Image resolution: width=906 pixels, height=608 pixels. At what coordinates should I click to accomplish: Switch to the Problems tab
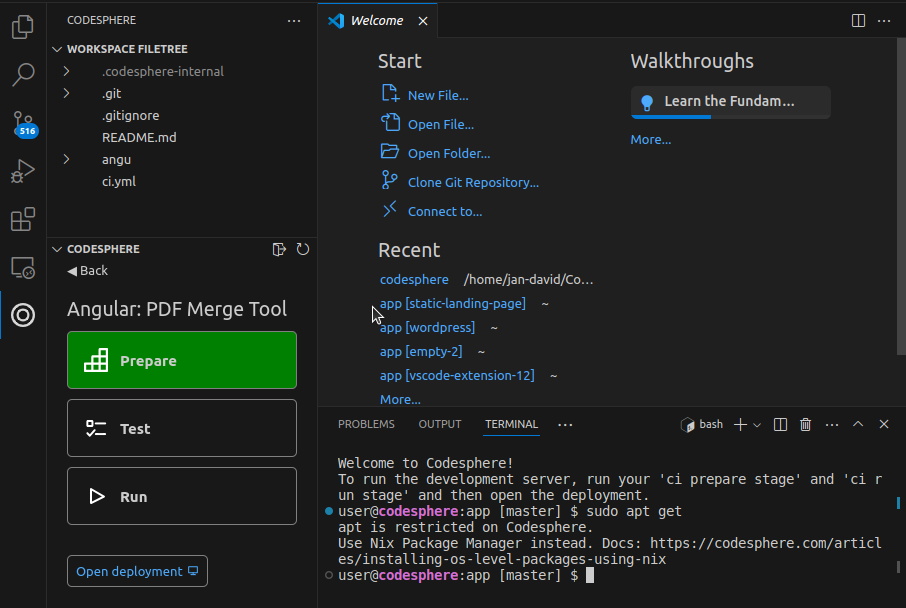pyautogui.click(x=366, y=424)
